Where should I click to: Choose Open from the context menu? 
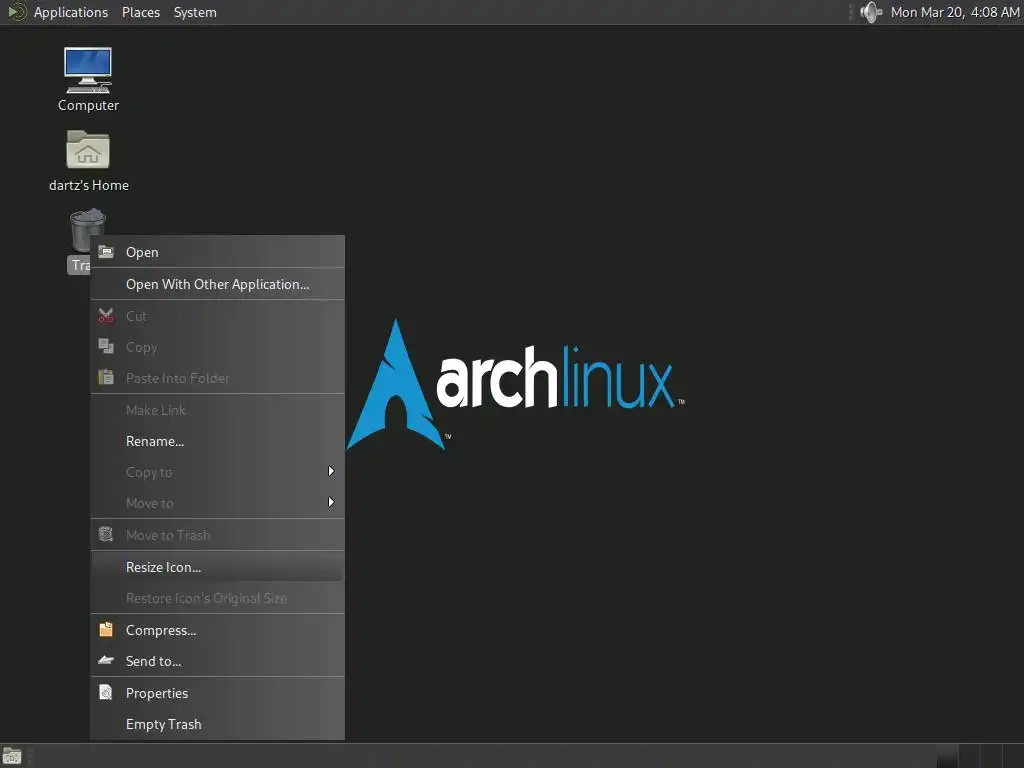pos(217,252)
